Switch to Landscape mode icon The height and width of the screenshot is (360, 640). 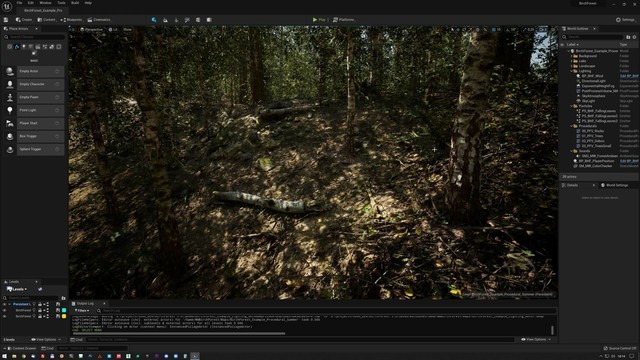[x=165, y=20]
